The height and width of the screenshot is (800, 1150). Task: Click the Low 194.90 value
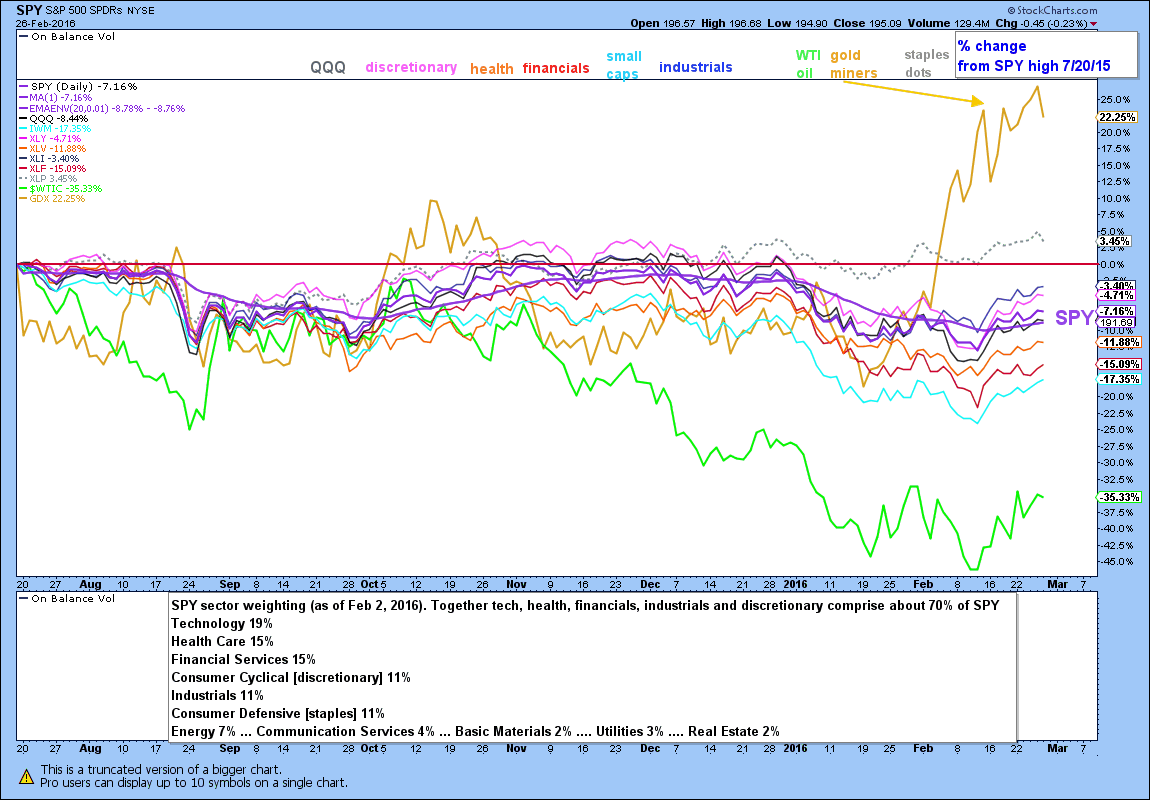(797, 23)
